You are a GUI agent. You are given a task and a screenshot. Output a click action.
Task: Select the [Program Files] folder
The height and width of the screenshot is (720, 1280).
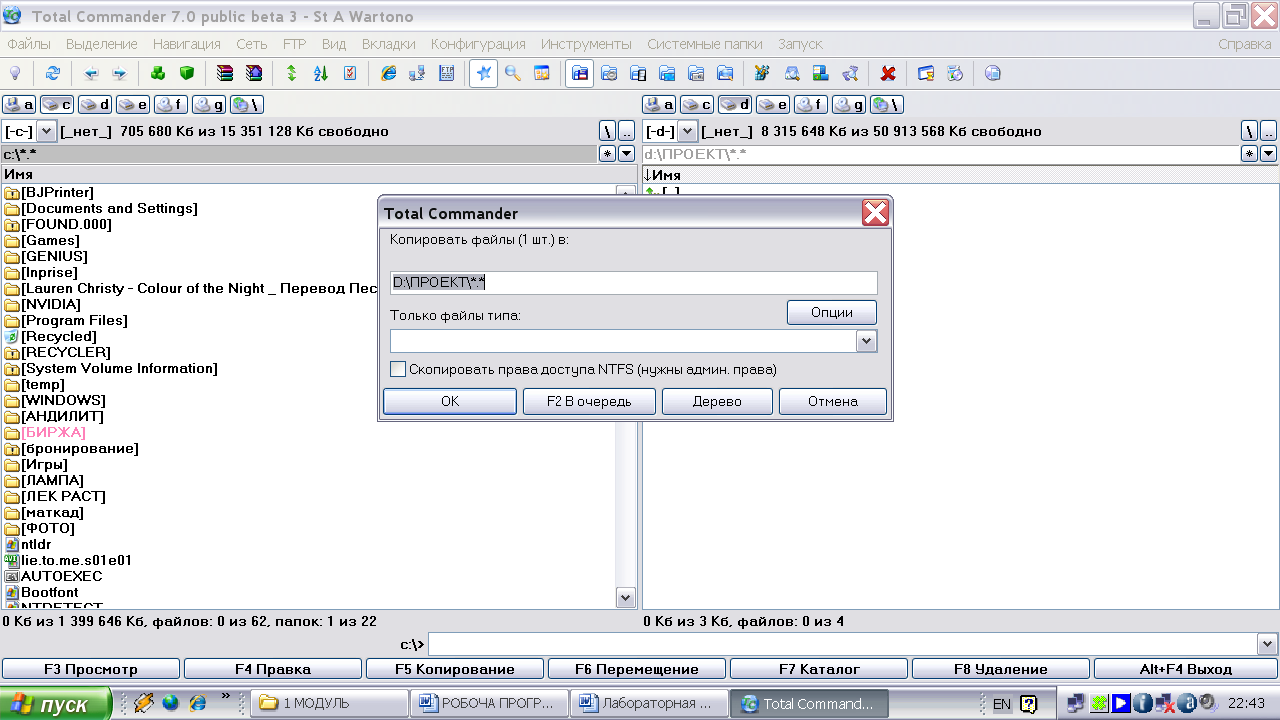[x=74, y=320]
